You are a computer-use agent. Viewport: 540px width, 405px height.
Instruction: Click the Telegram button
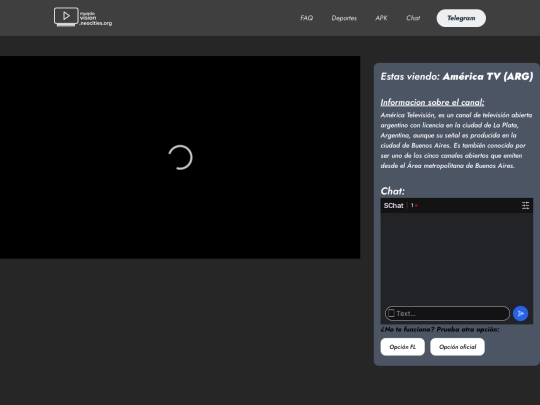(461, 18)
